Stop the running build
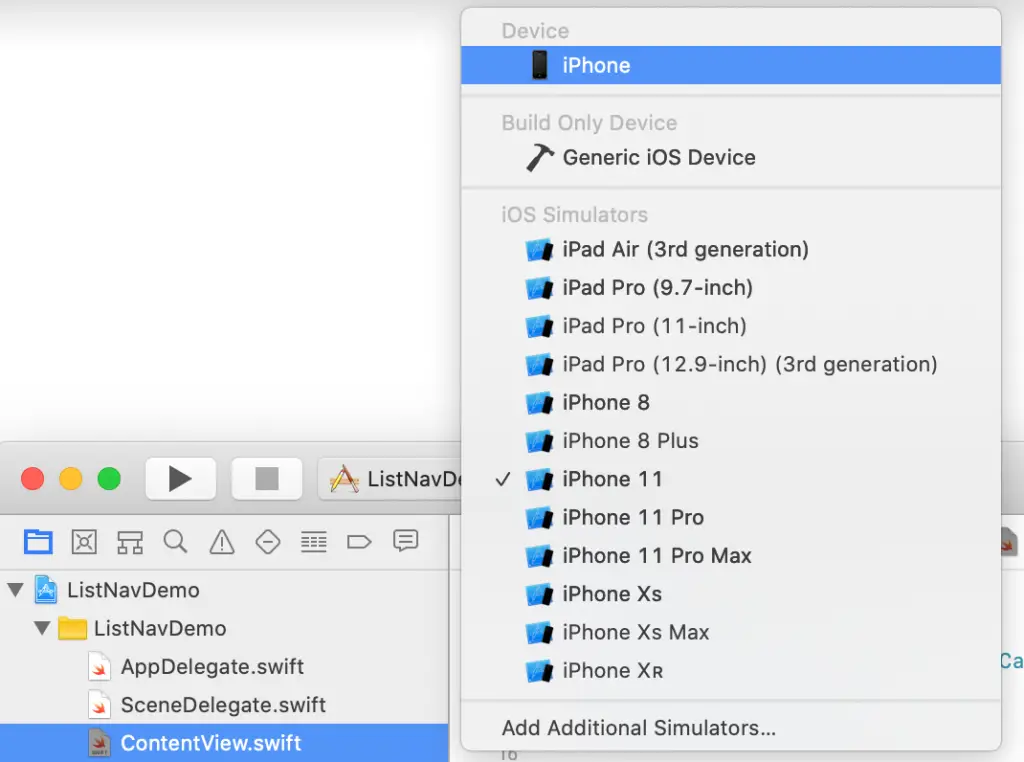1024x762 pixels. coord(266,479)
